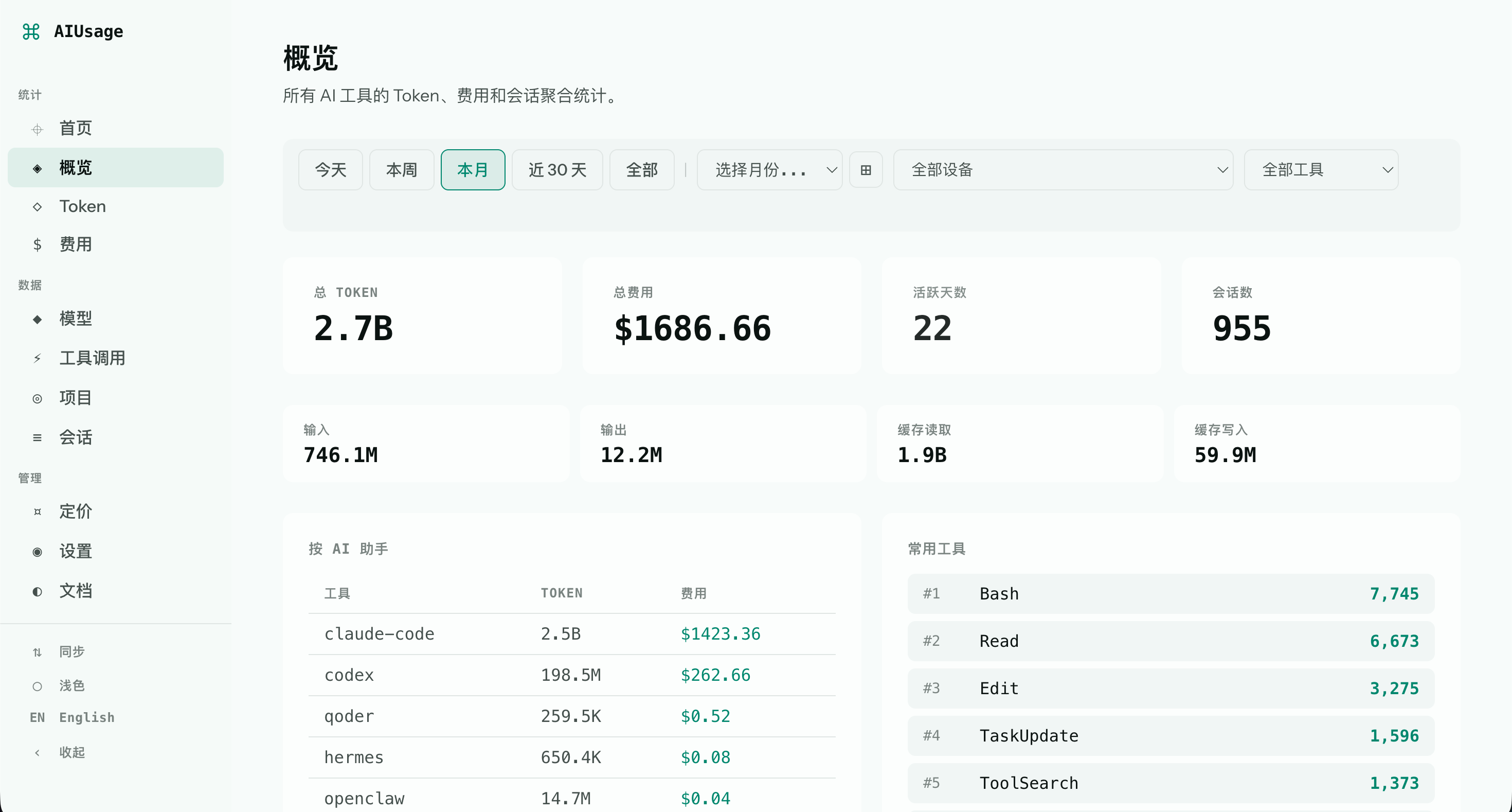The height and width of the screenshot is (812, 1512).
Task: Go to the Token statistics page
Action: tap(116, 207)
